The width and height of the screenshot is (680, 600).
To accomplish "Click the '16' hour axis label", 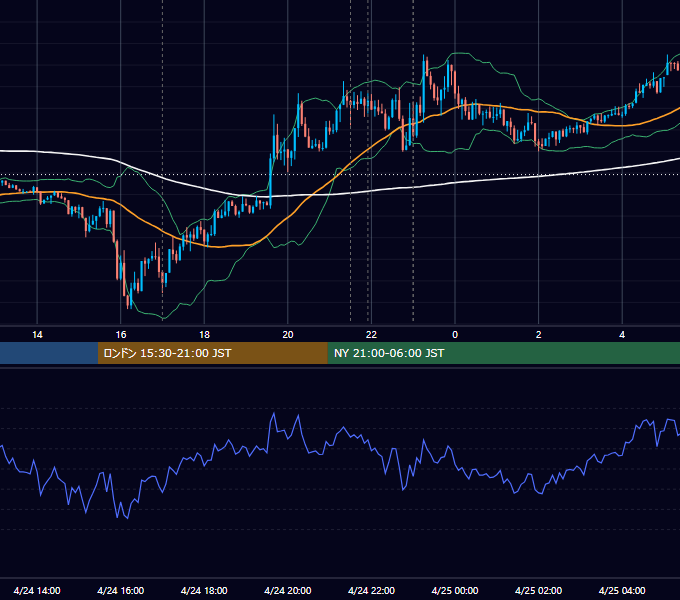I will tap(121, 335).
